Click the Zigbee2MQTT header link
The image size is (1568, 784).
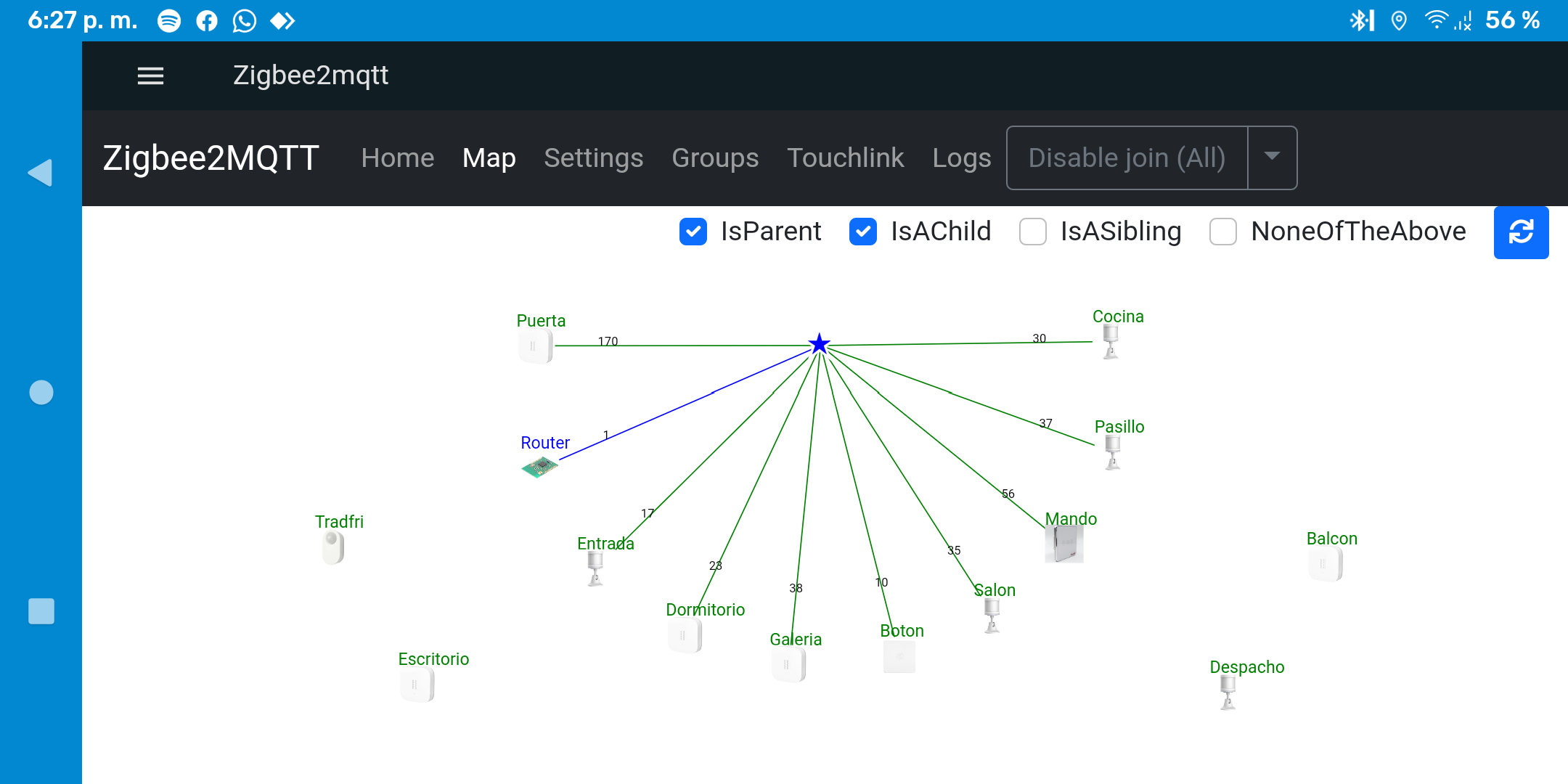coord(211,158)
